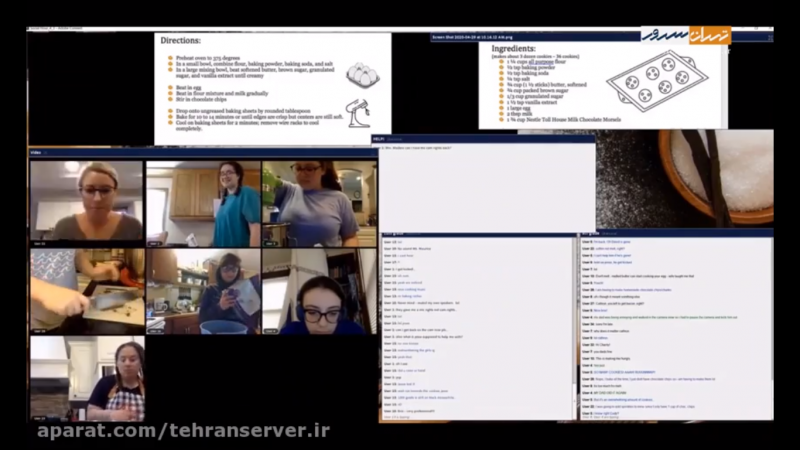Click the cutting board hands video feed
The image size is (800, 450).
pyautogui.click(x=86, y=290)
